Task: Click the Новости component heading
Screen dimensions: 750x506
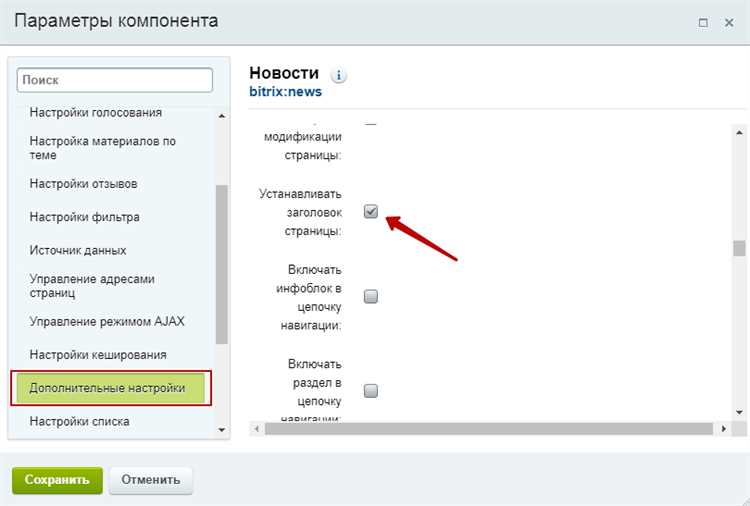Action: coord(284,73)
